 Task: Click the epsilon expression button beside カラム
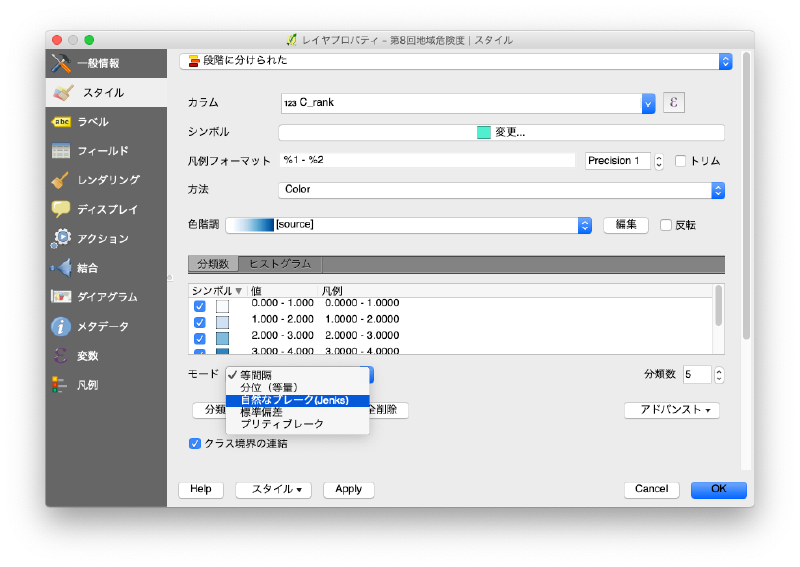point(673,103)
